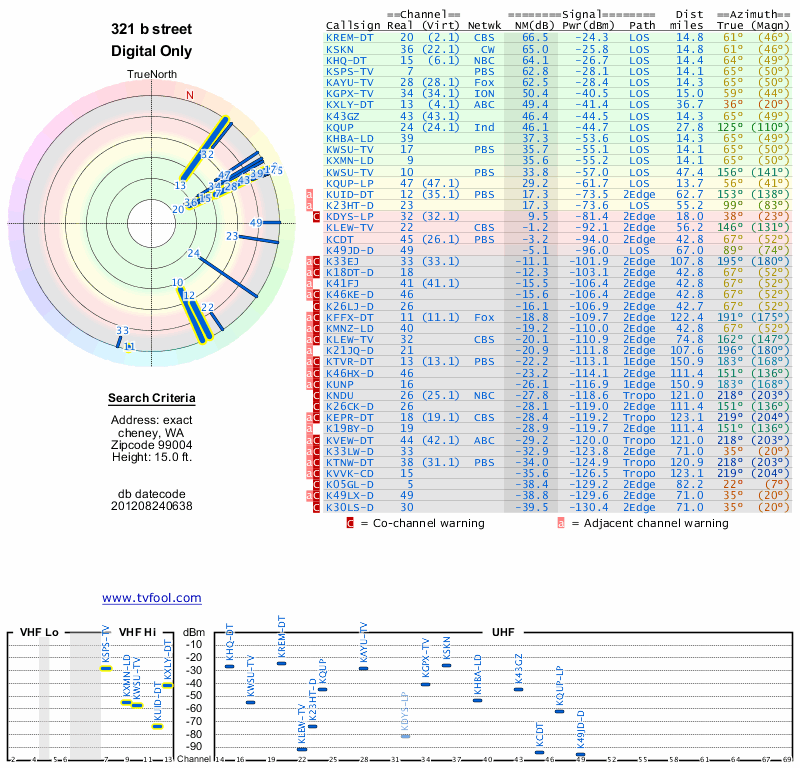Viewport: 800px width, 768px height.
Task: Click the 36.7 miles distance for KXLY-DT
Action: coord(690,105)
